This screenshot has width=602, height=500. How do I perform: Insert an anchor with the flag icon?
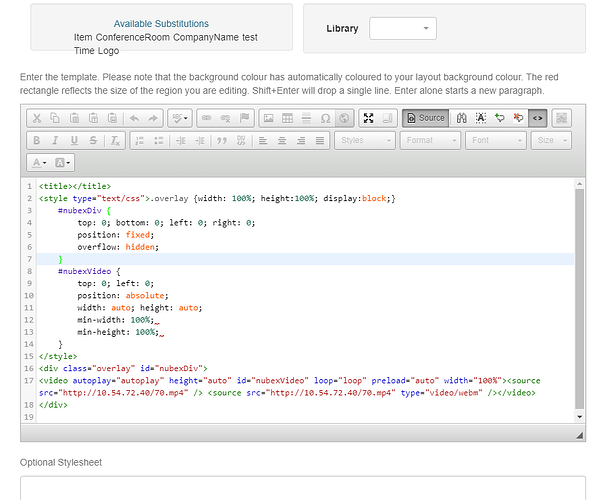pyautogui.click(x=244, y=118)
